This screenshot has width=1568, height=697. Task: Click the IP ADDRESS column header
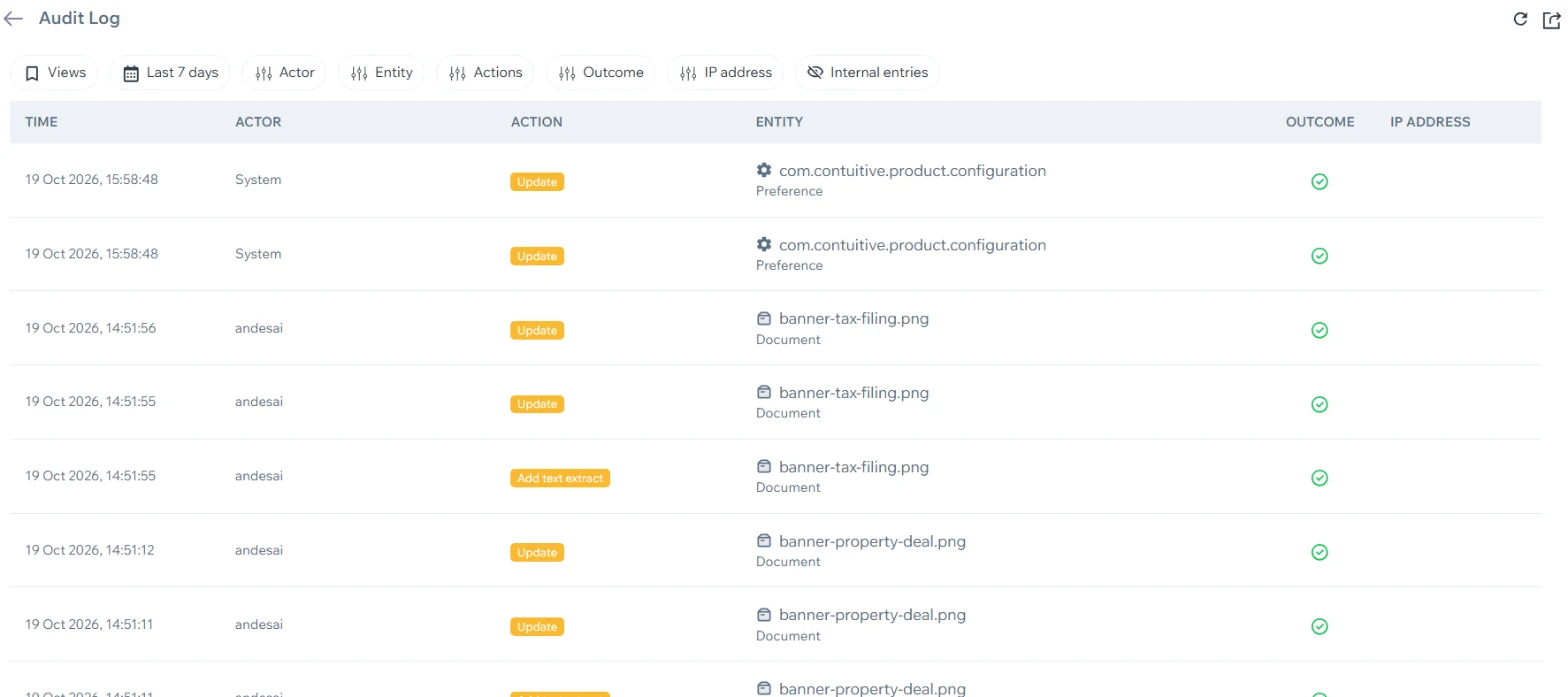(1430, 122)
